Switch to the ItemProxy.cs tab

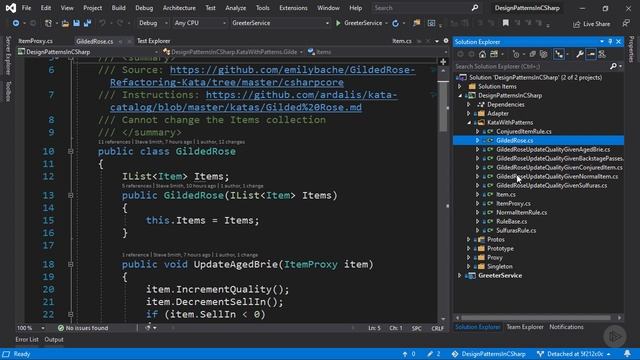(x=36, y=41)
